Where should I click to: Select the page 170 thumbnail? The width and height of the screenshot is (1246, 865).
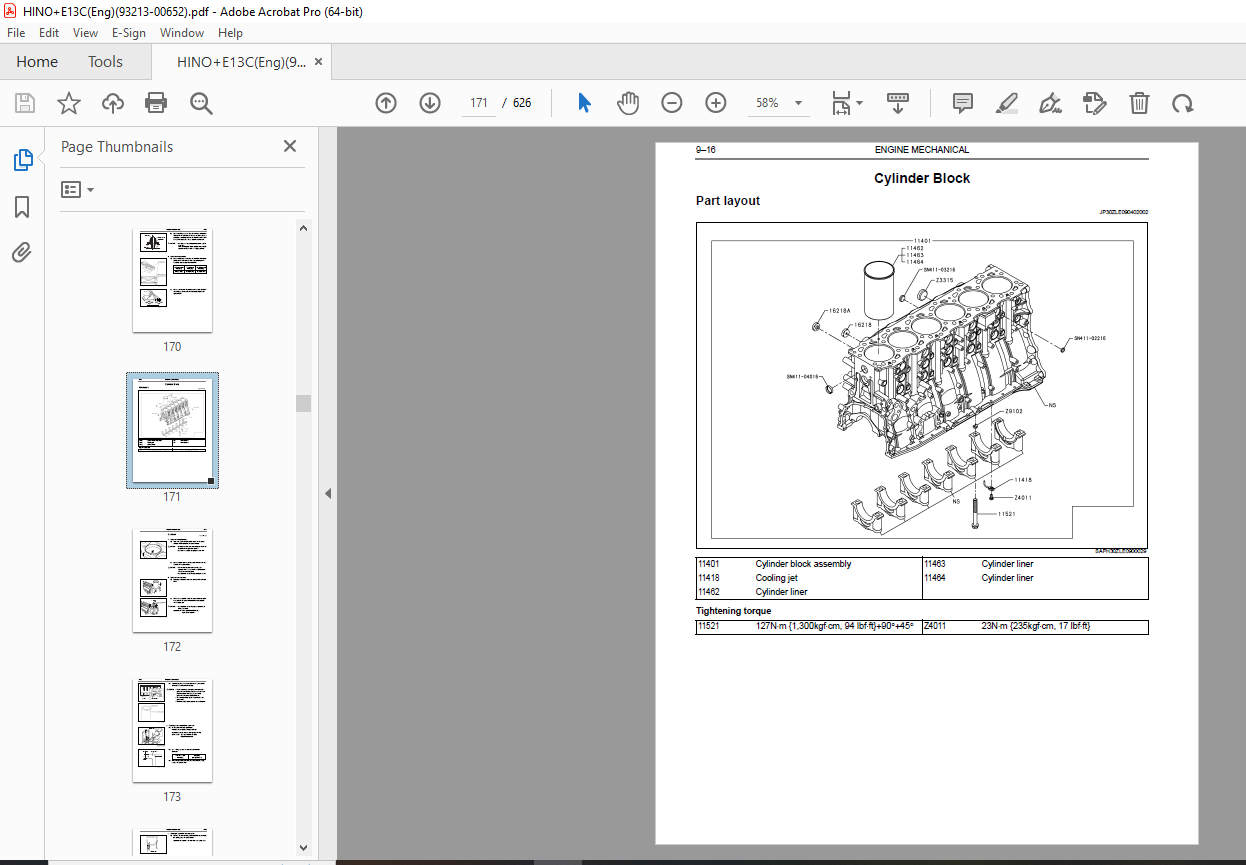pos(172,279)
